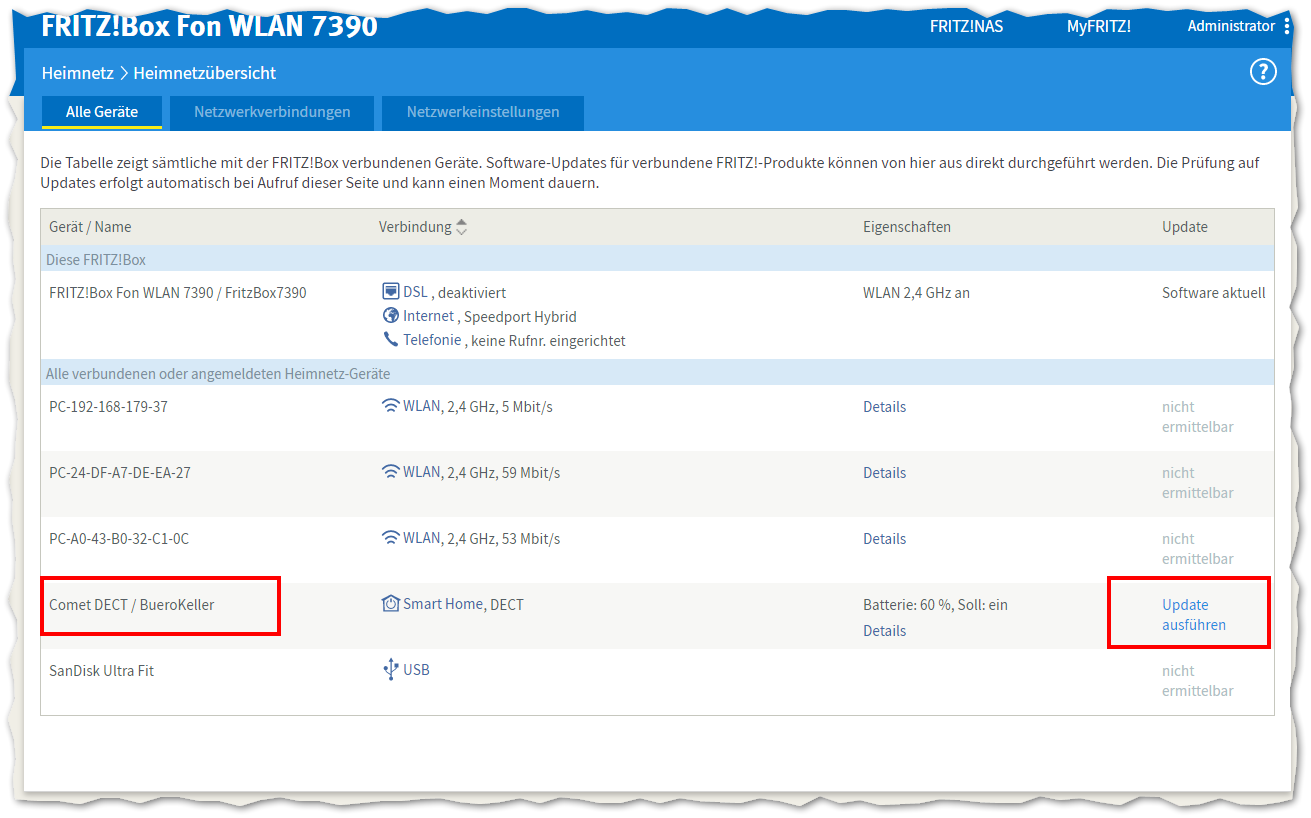Viewport: 1311px width, 818px height.
Task: Click the Smart Home, DECT connection text
Action: tap(463, 604)
